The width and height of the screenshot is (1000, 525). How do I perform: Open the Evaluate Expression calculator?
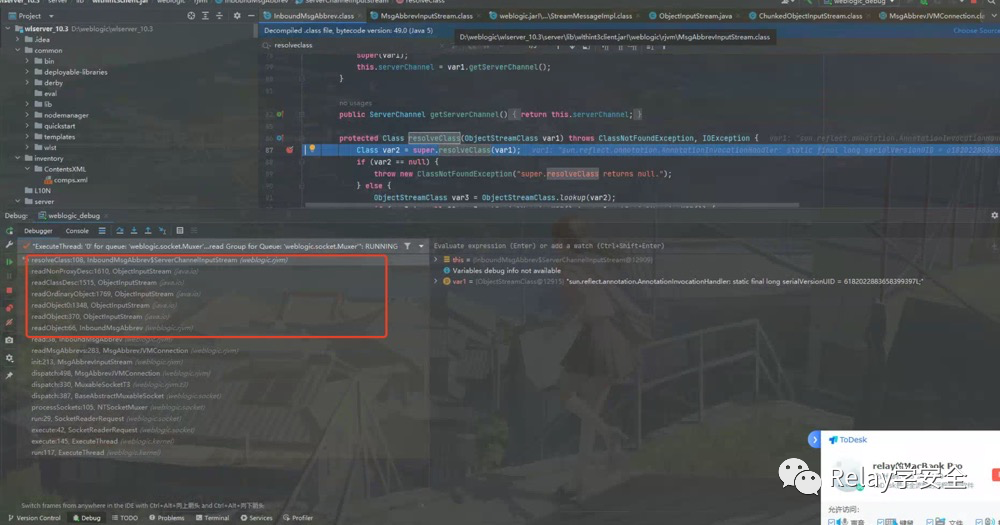click(x=180, y=231)
